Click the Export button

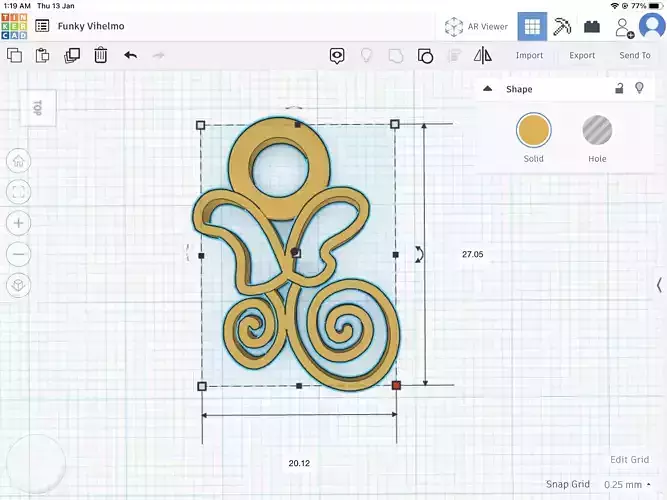(582, 55)
